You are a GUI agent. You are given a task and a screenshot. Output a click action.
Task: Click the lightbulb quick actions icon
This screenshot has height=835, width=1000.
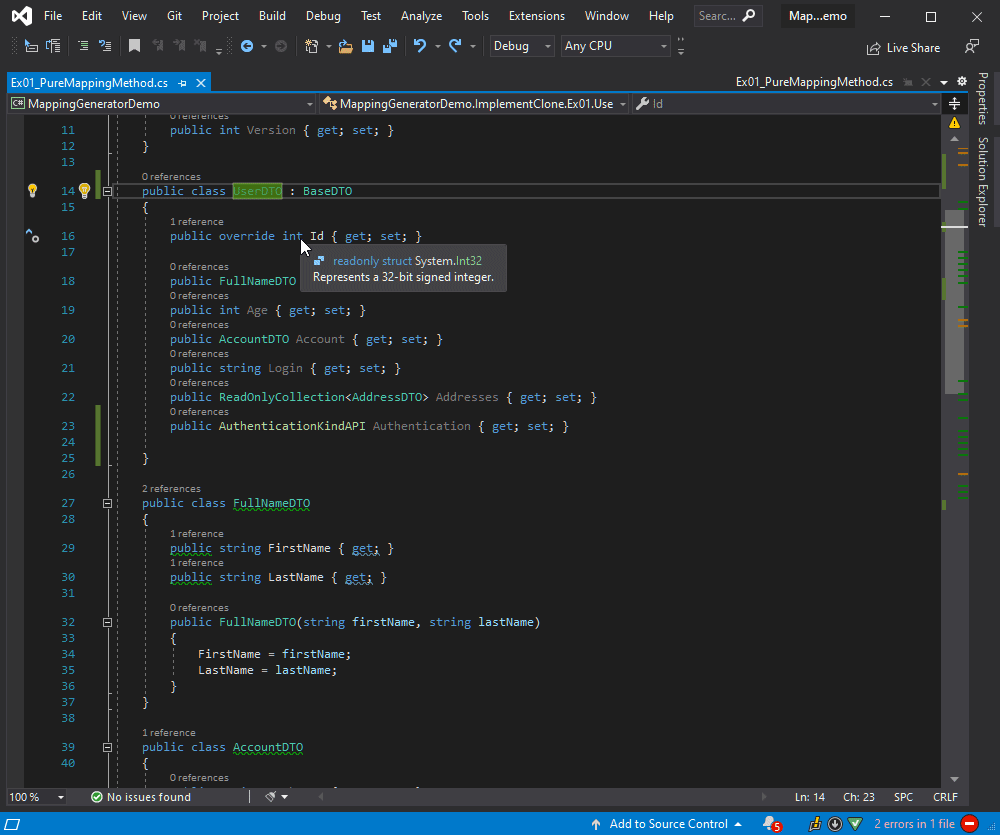[85, 191]
